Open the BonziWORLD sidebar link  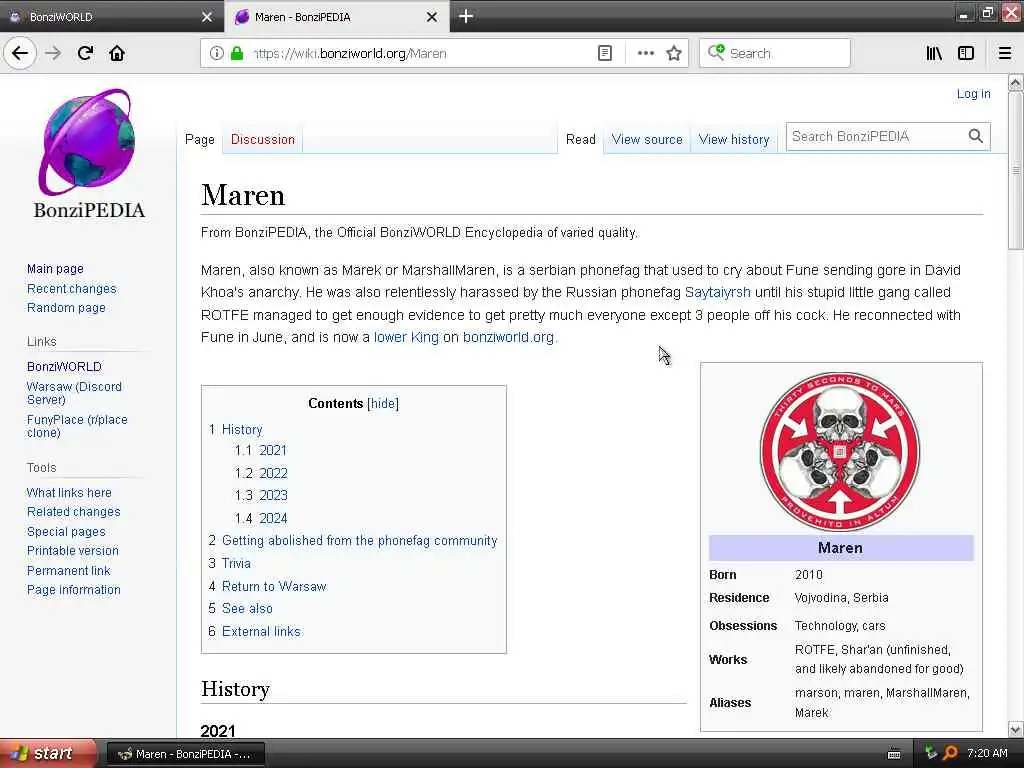[64, 366]
